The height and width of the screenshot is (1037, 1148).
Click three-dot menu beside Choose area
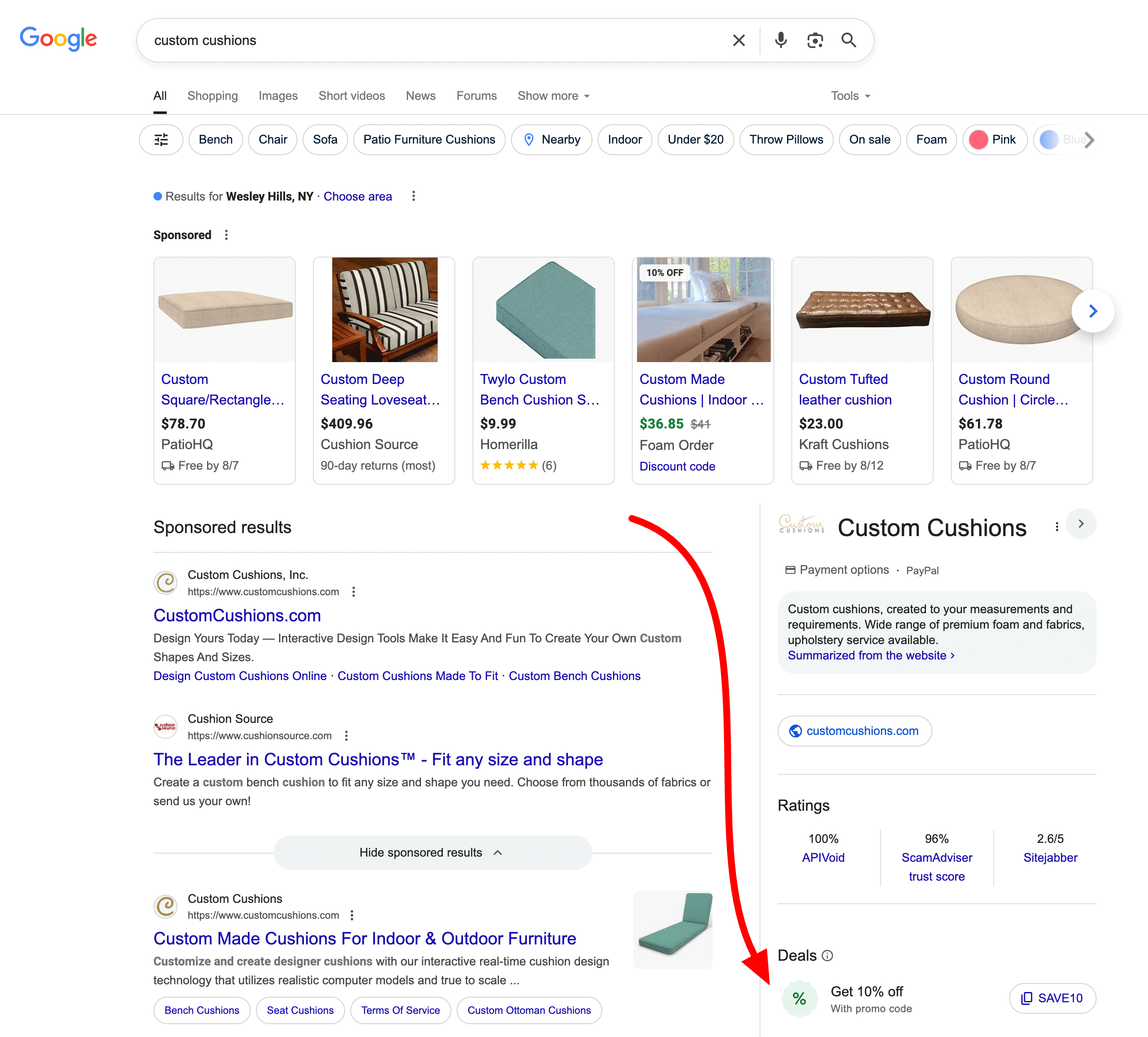coord(413,196)
